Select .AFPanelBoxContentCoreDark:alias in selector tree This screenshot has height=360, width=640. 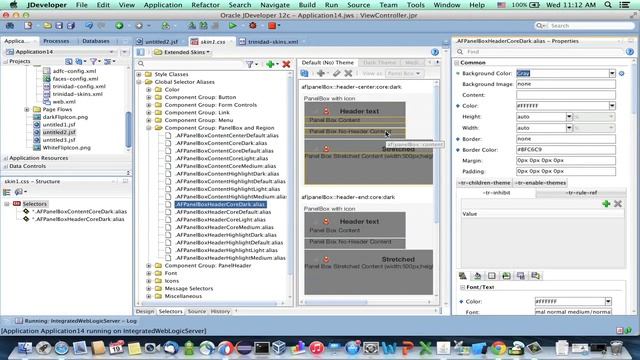click(x=221, y=143)
